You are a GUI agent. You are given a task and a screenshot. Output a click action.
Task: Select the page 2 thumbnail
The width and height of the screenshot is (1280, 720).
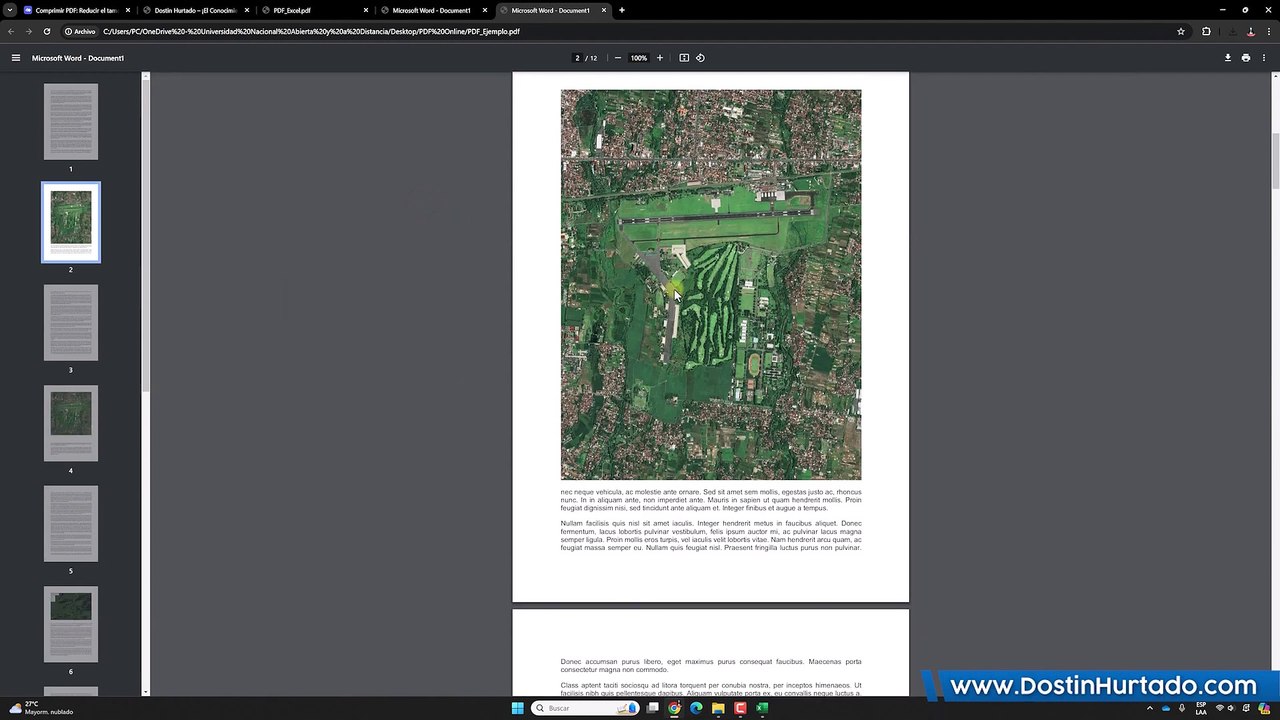[71, 222]
